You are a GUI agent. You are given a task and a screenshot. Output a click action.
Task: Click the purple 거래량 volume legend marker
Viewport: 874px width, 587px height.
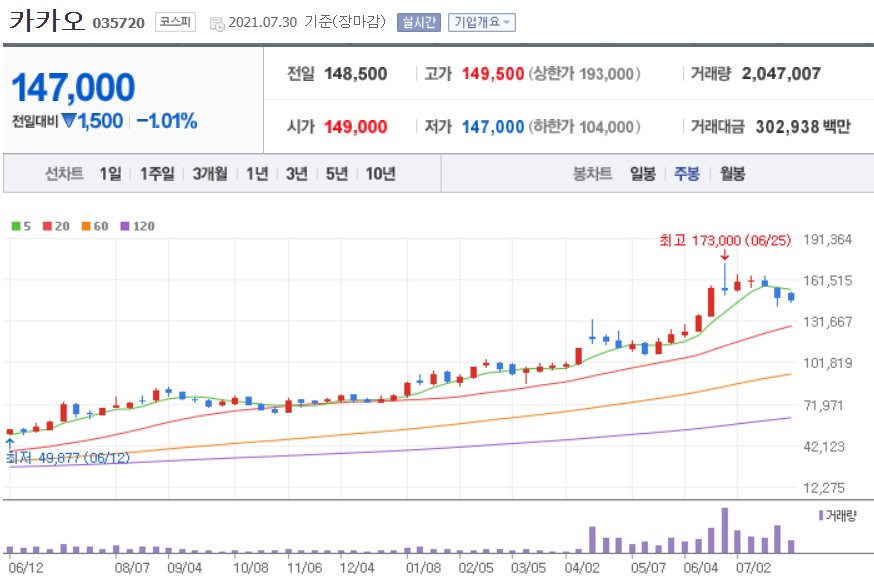coord(820,516)
